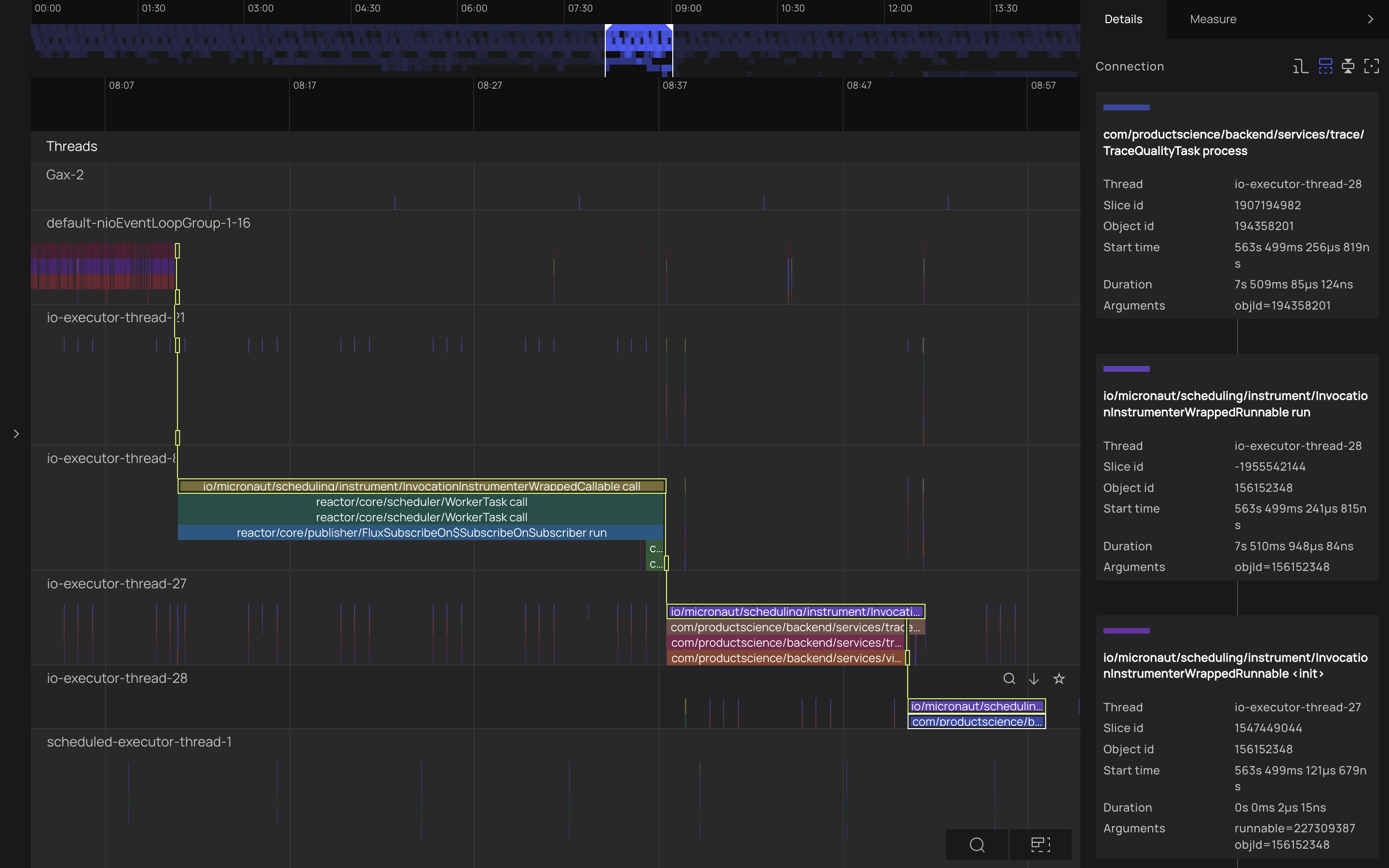Click the io-executor-thread-27 thread label
The image size is (1389, 868).
click(x=117, y=583)
